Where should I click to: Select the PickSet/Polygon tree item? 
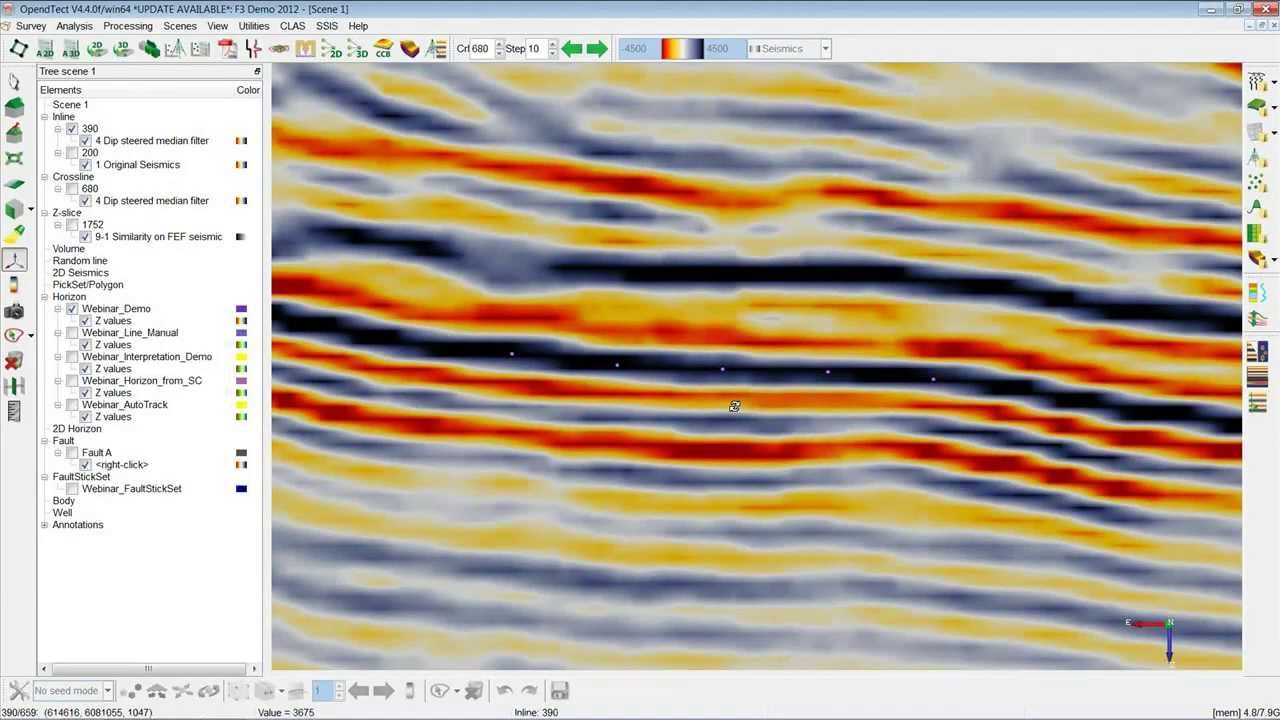click(x=88, y=285)
